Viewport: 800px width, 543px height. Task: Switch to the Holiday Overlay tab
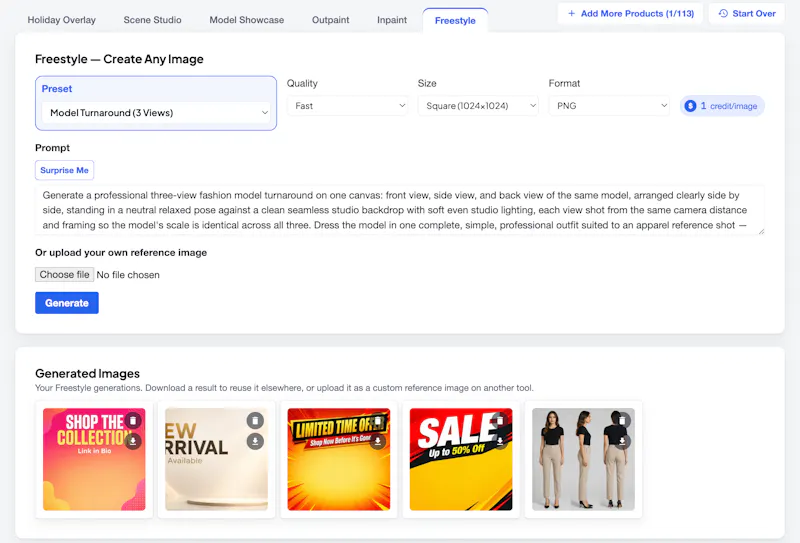click(x=62, y=20)
